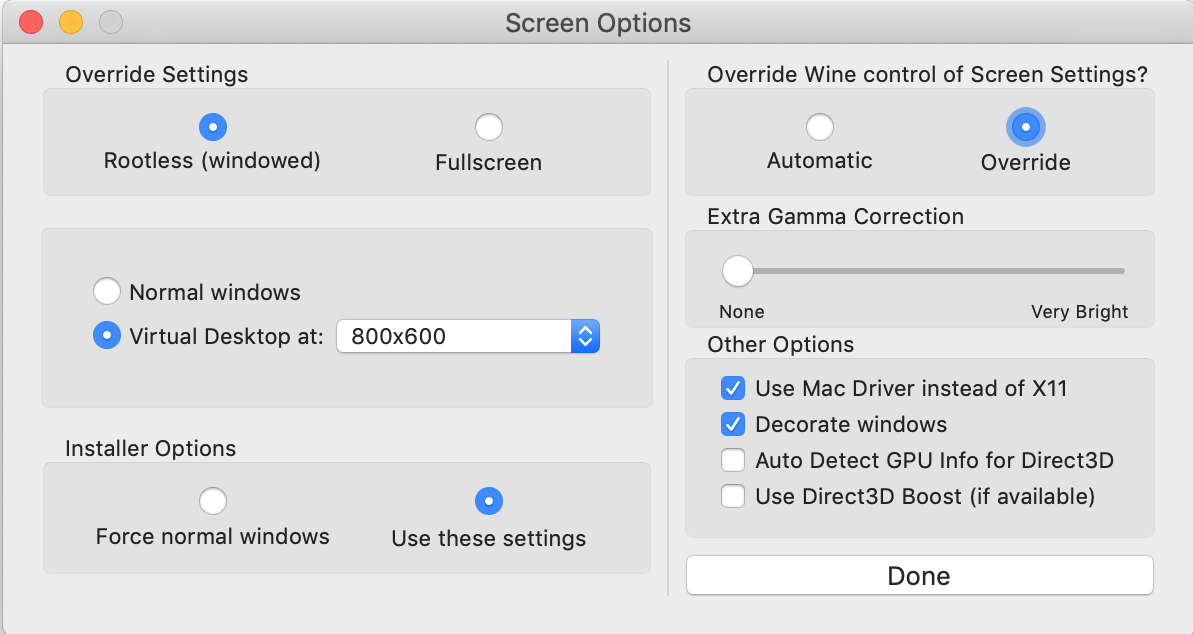The width and height of the screenshot is (1193, 634).
Task: Click the Screen Options title bar text
Action: (598, 23)
